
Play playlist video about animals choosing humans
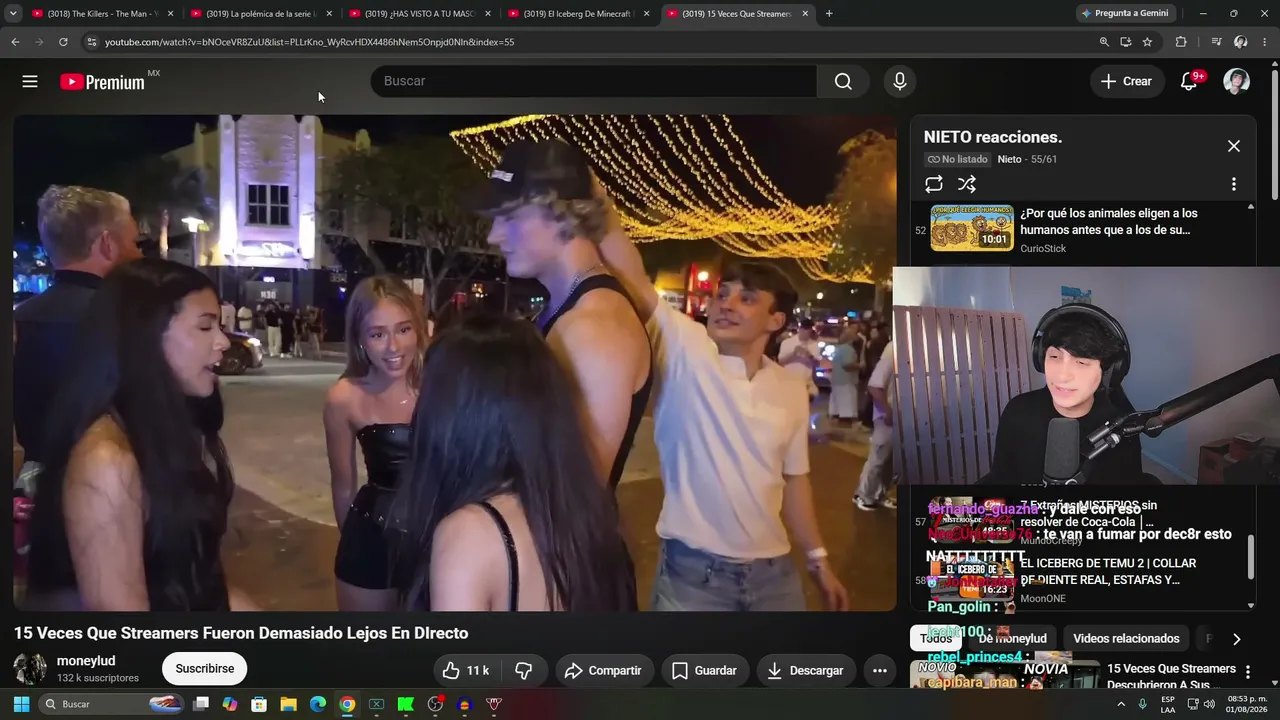(1085, 229)
